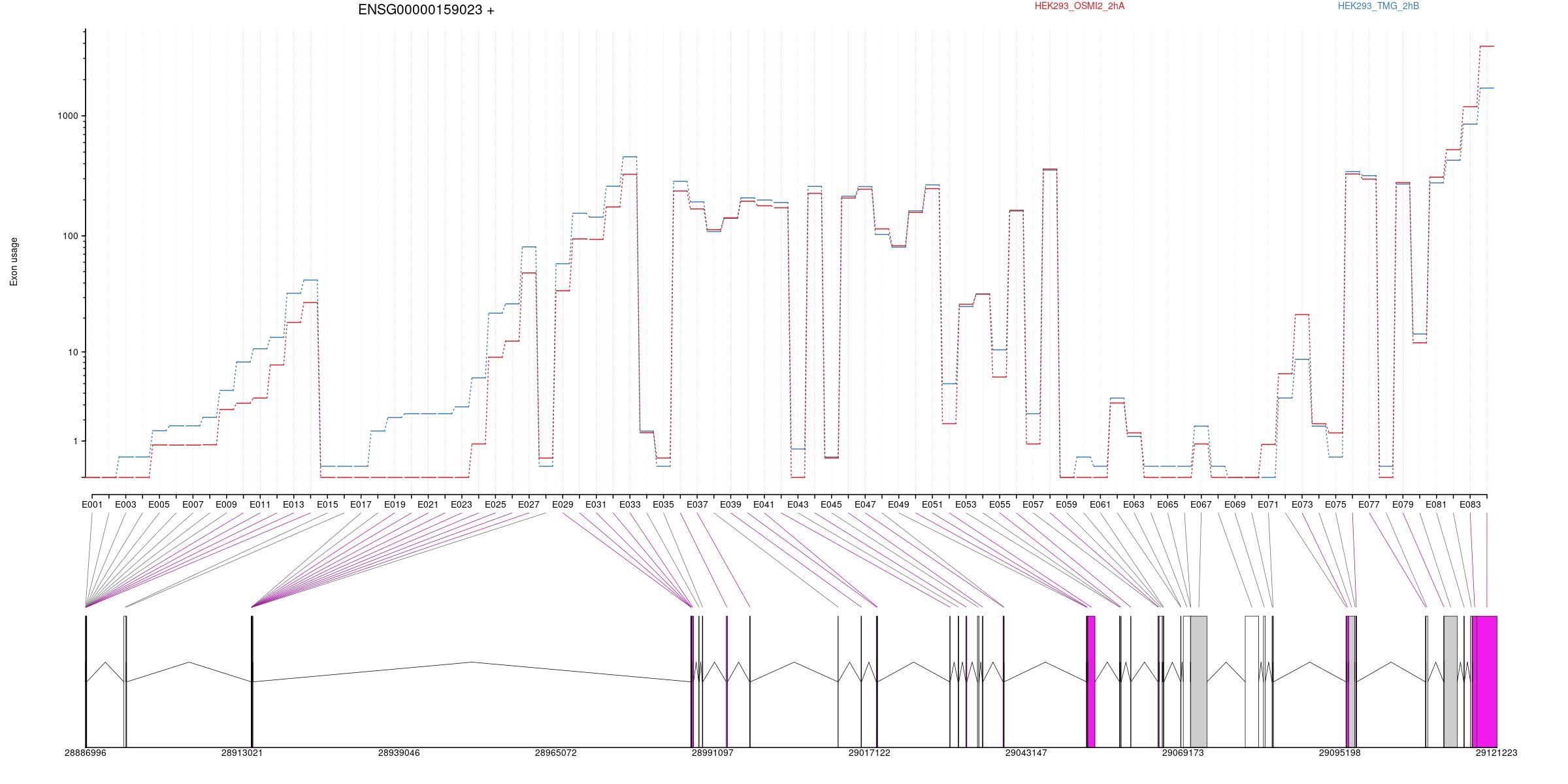The image size is (1568, 784).
Task: Click exon label E051
Action: 932,504
